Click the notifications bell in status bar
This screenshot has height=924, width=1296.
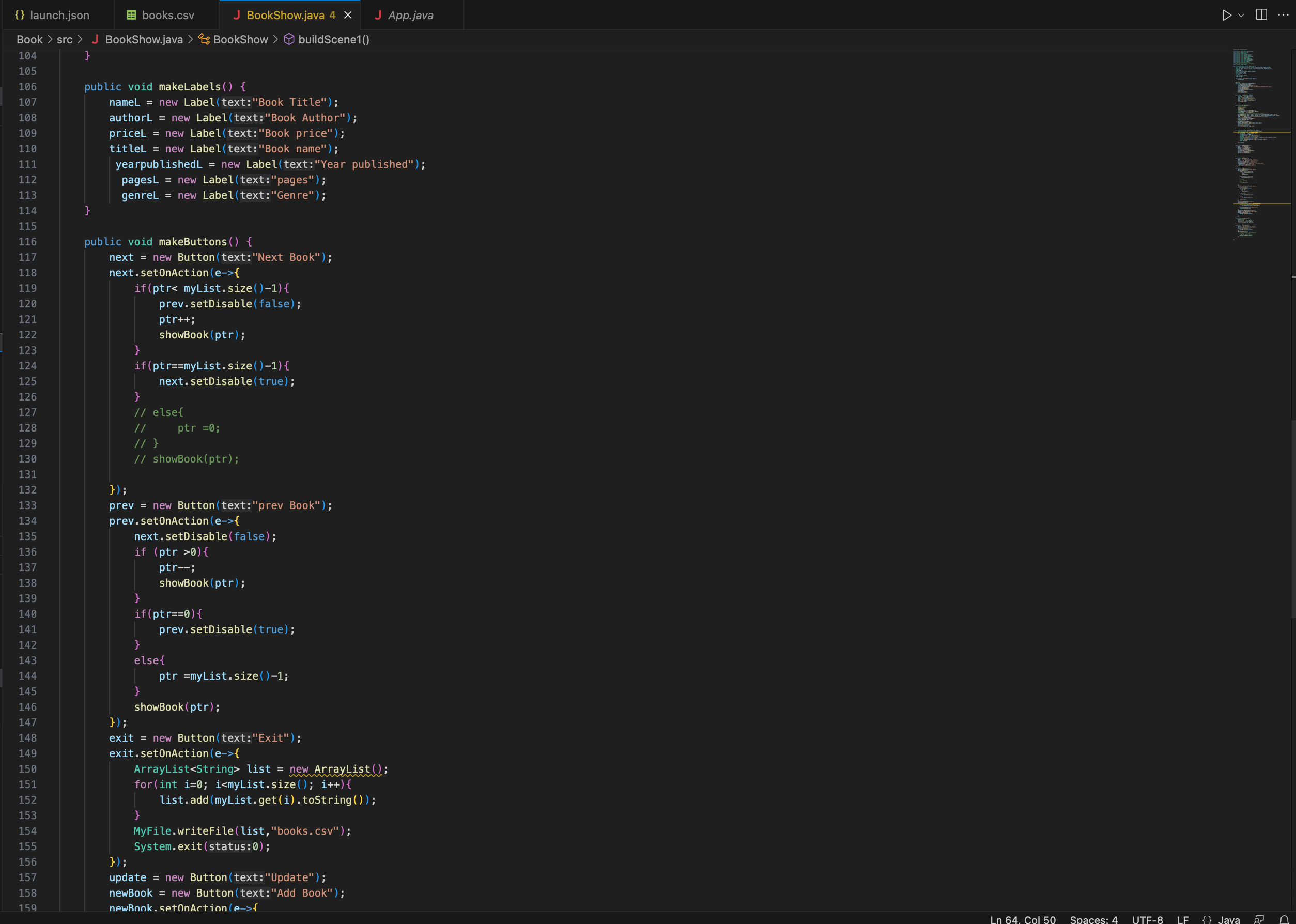click(x=1284, y=919)
